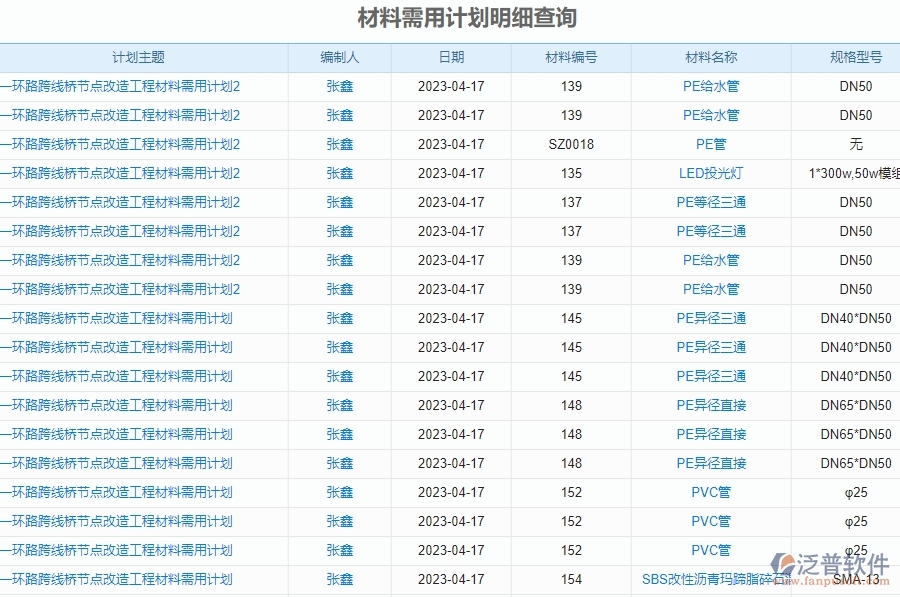Click the 材料名称 column header
900x597 pixels.
(710, 58)
